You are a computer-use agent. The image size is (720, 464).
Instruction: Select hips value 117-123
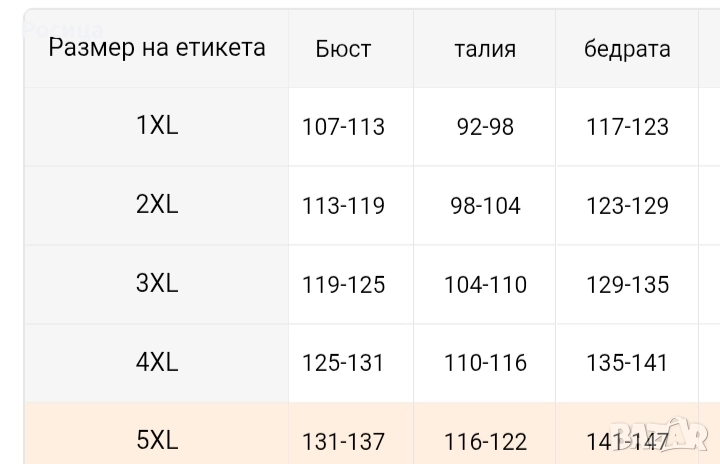(x=627, y=127)
